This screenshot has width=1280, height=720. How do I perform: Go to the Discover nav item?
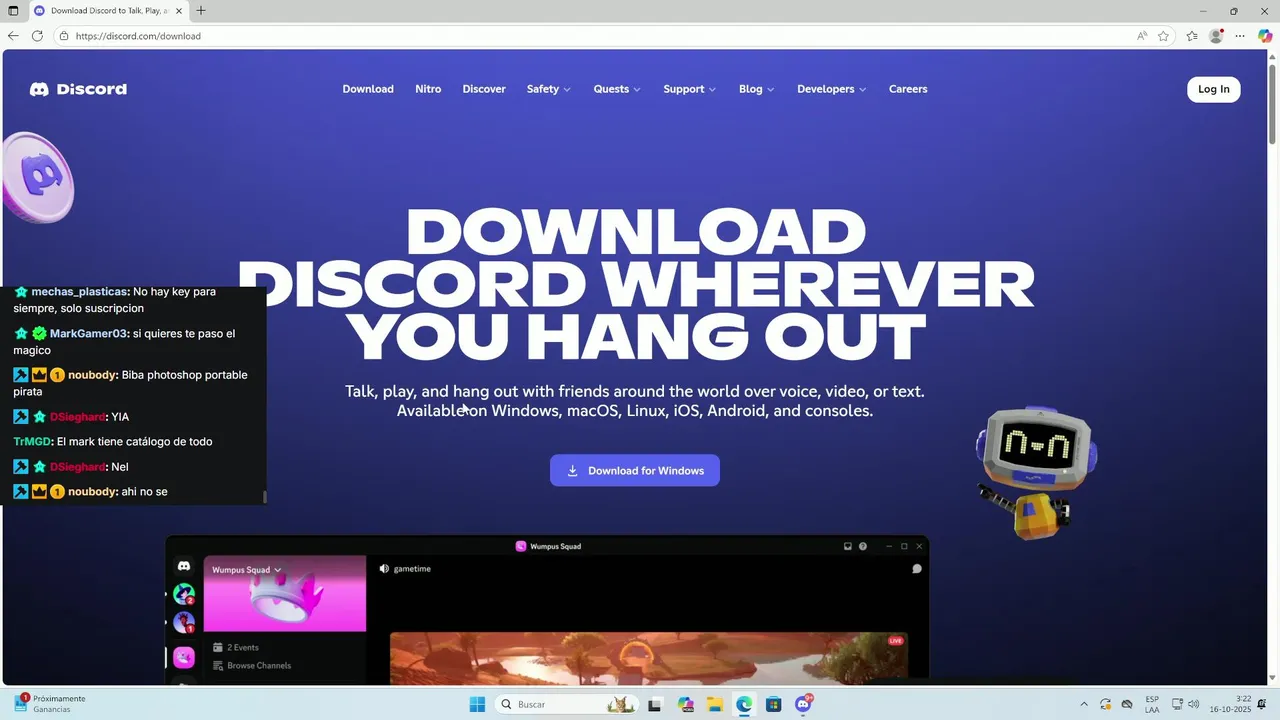[x=484, y=89]
